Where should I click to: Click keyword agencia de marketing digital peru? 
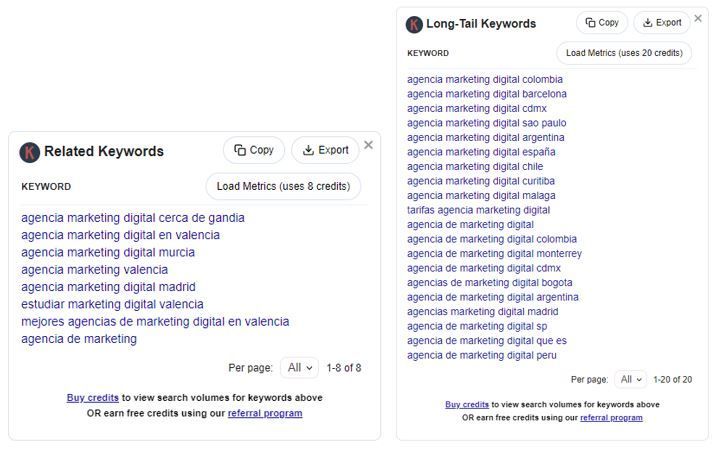481,355
